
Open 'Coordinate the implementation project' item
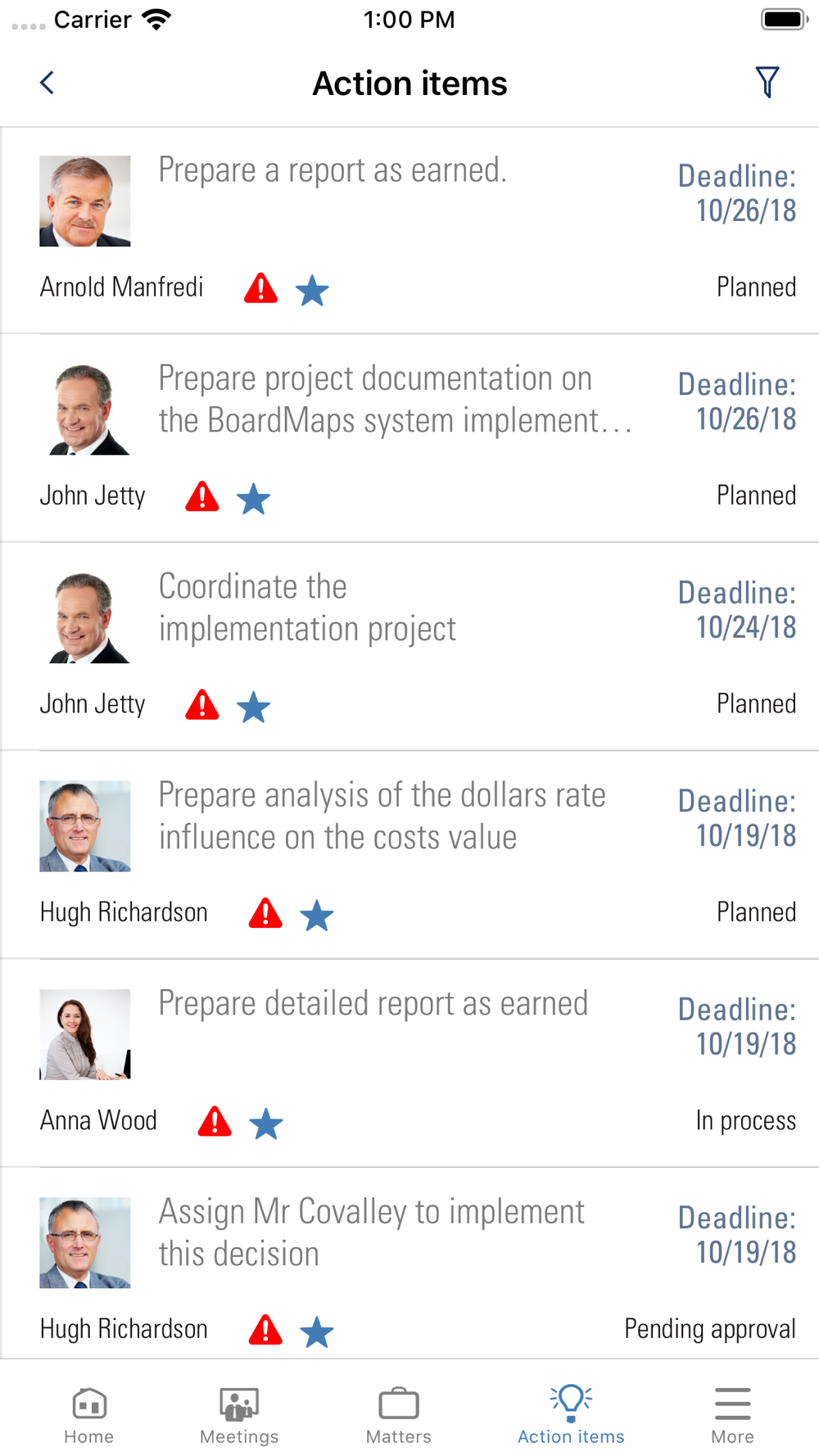[307, 608]
